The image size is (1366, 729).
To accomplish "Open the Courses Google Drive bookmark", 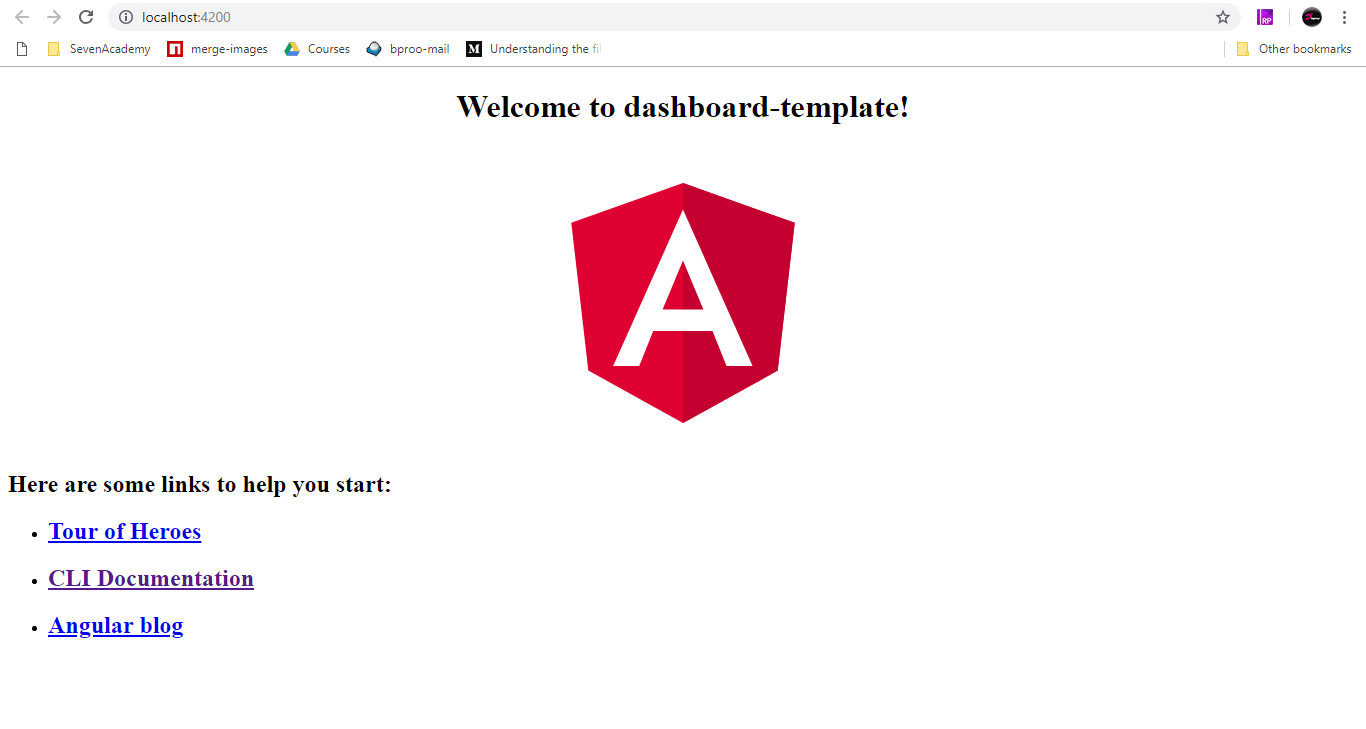I will pos(318,49).
